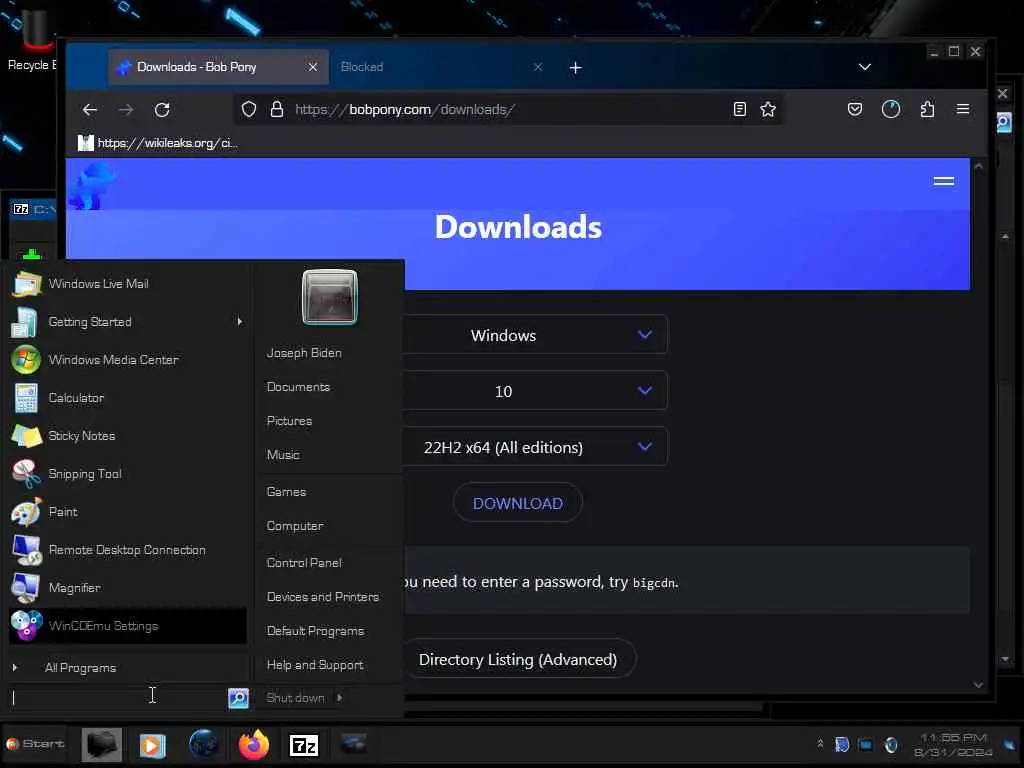Open the website hamburger navigation menu
This screenshot has height=768, width=1024.
tap(944, 181)
